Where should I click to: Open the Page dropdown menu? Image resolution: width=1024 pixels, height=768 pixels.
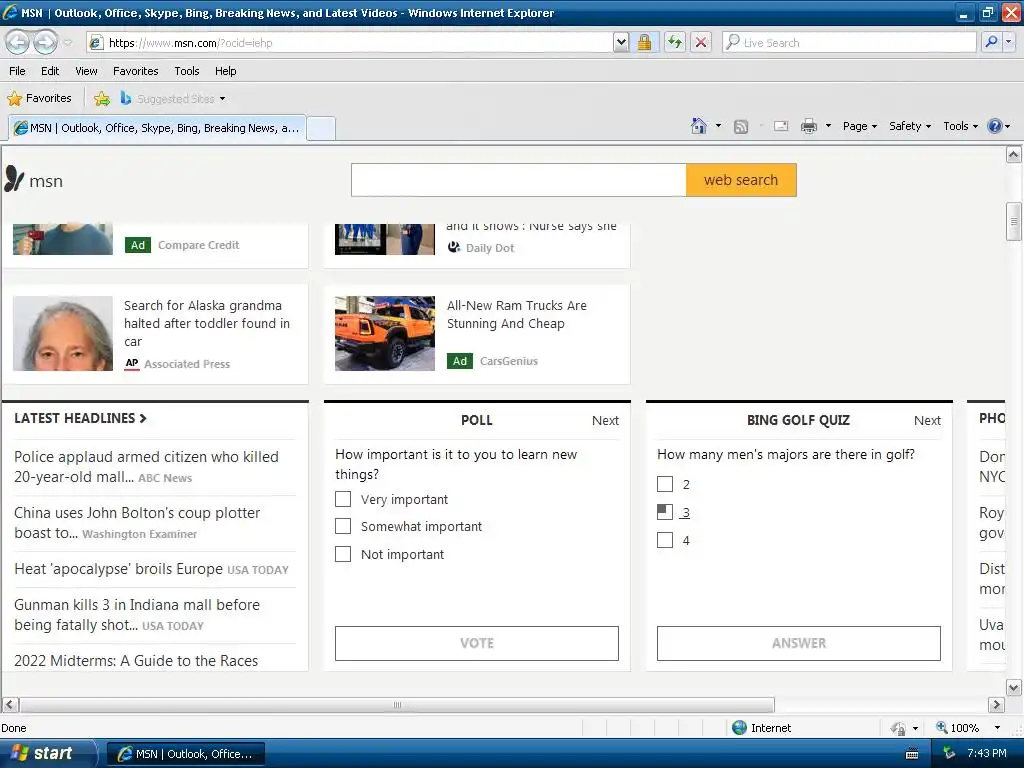pyautogui.click(x=859, y=126)
